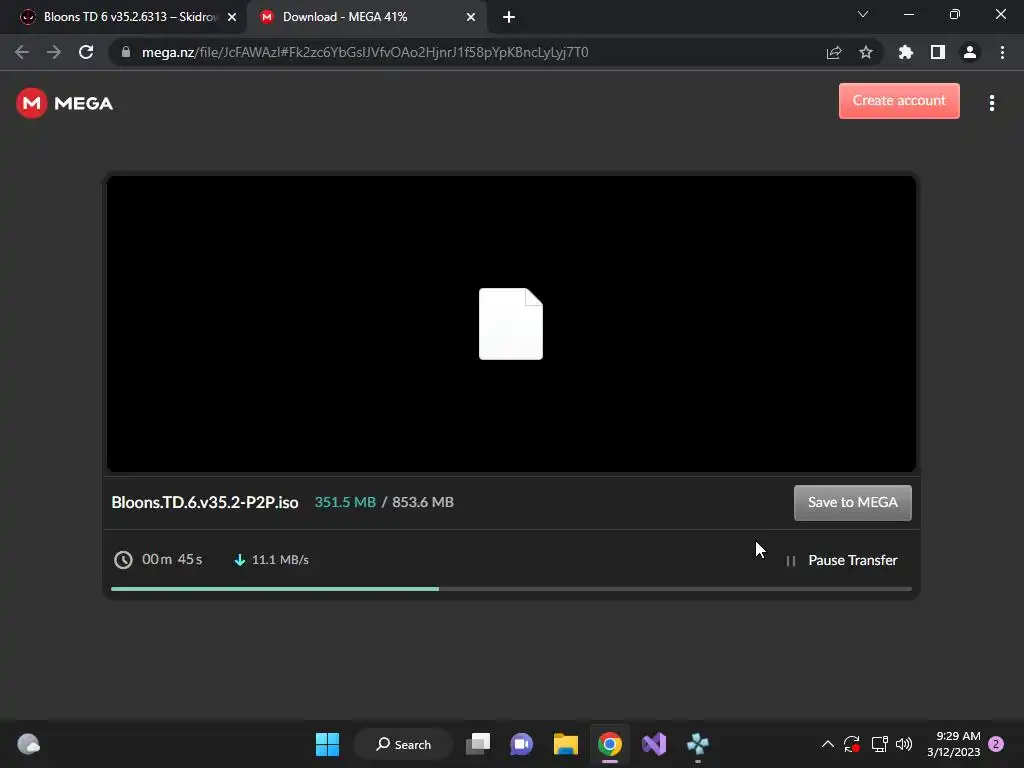Click the 853.6 MB total size
Viewport: 1024px width, 768px height.
pyautogui.click(x=423, y=502)
